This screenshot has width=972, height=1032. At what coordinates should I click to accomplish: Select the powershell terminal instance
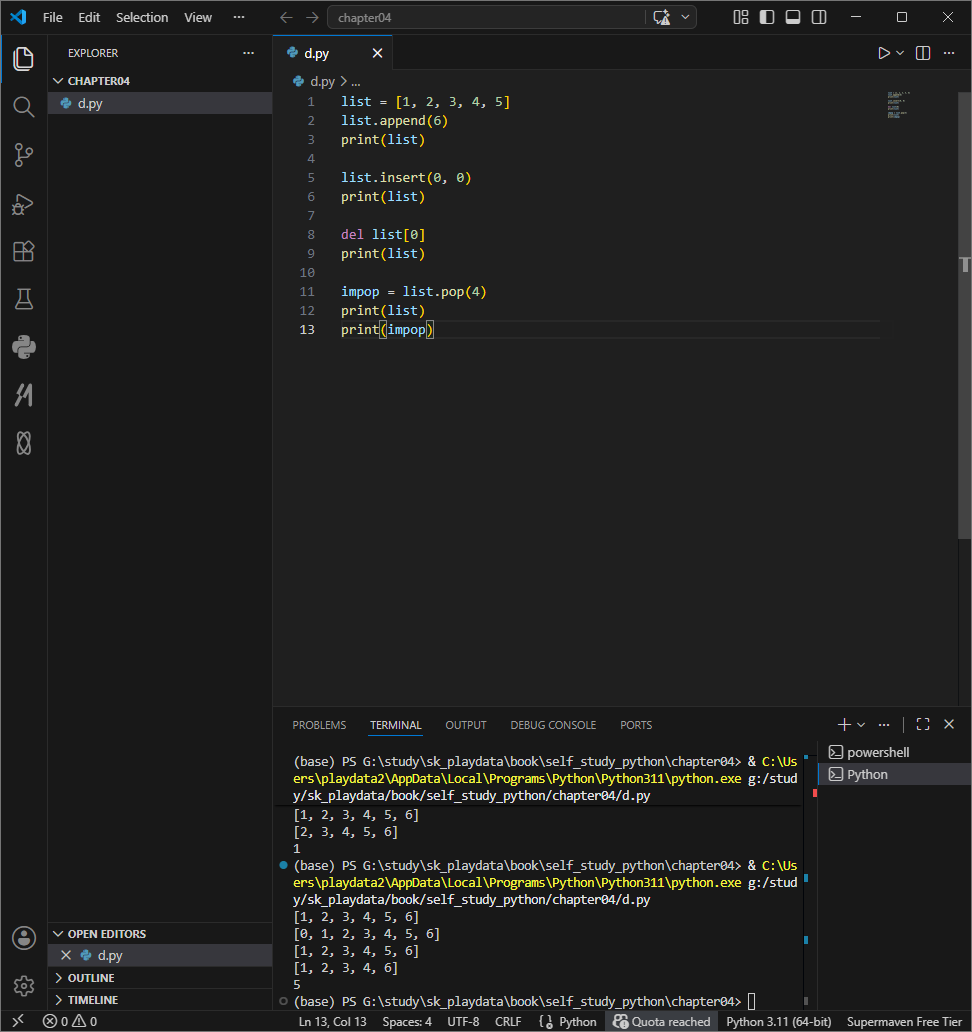896,752
